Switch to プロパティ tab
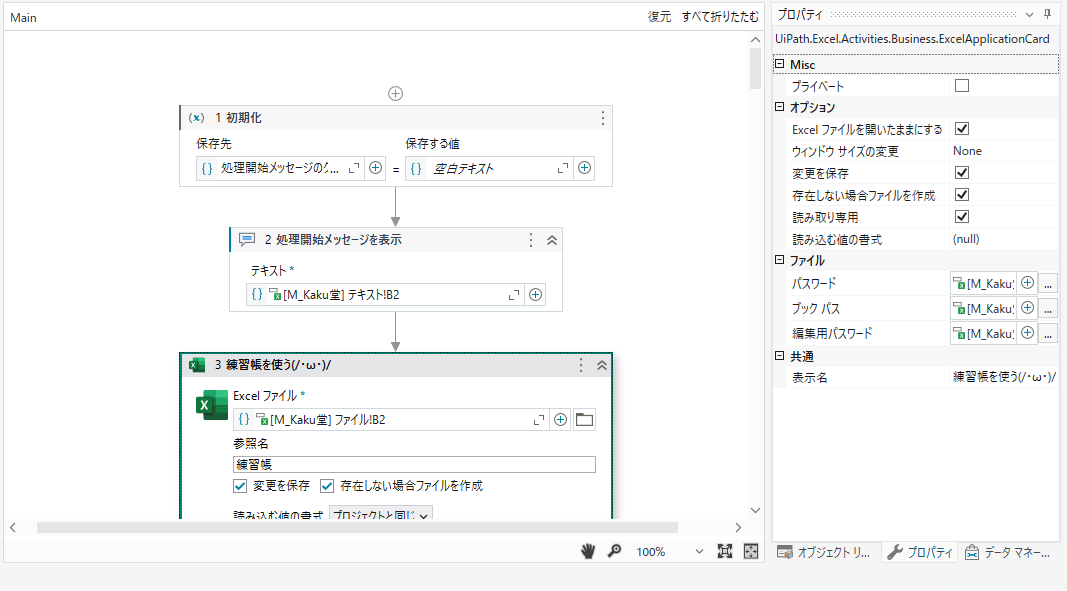1067x591 pixels. click(919, 552)
